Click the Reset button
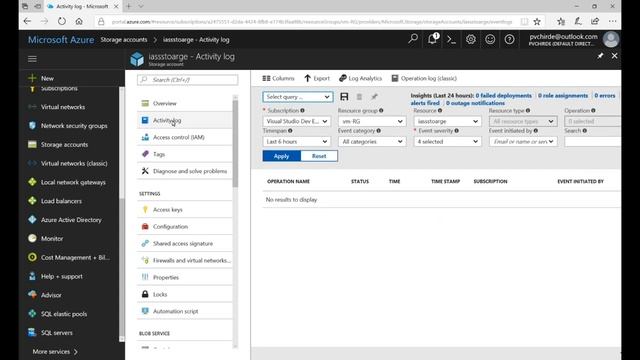 pos(319,156)
